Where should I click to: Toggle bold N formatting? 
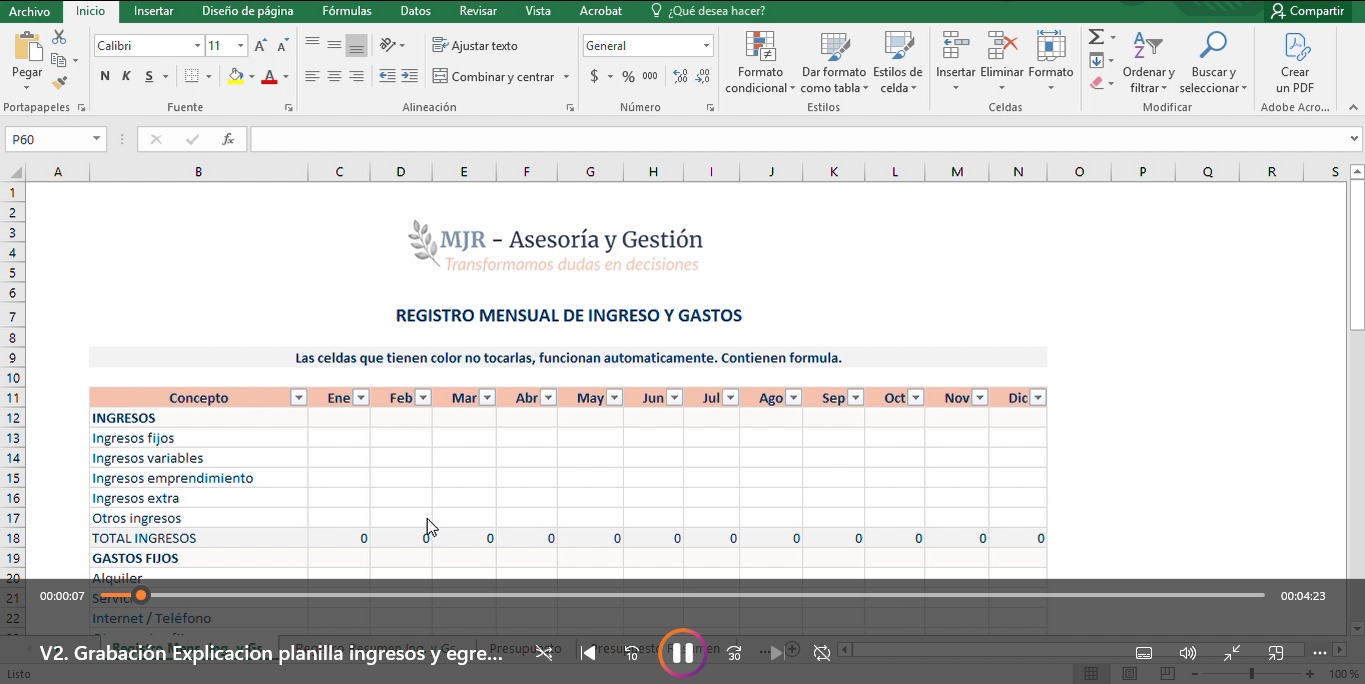coord(105,76)
